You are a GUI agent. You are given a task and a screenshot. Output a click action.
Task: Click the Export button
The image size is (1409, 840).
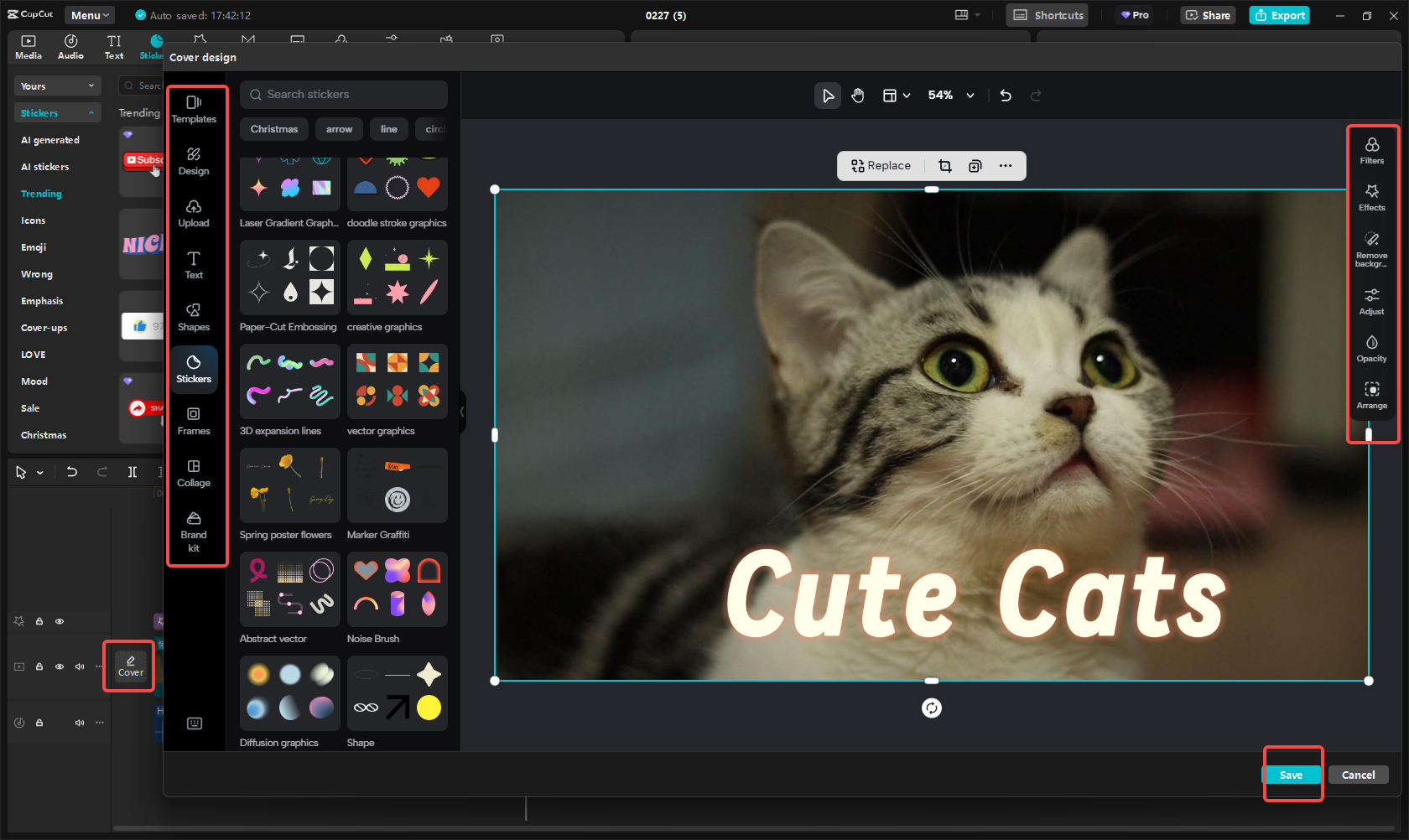[1278, 14]
